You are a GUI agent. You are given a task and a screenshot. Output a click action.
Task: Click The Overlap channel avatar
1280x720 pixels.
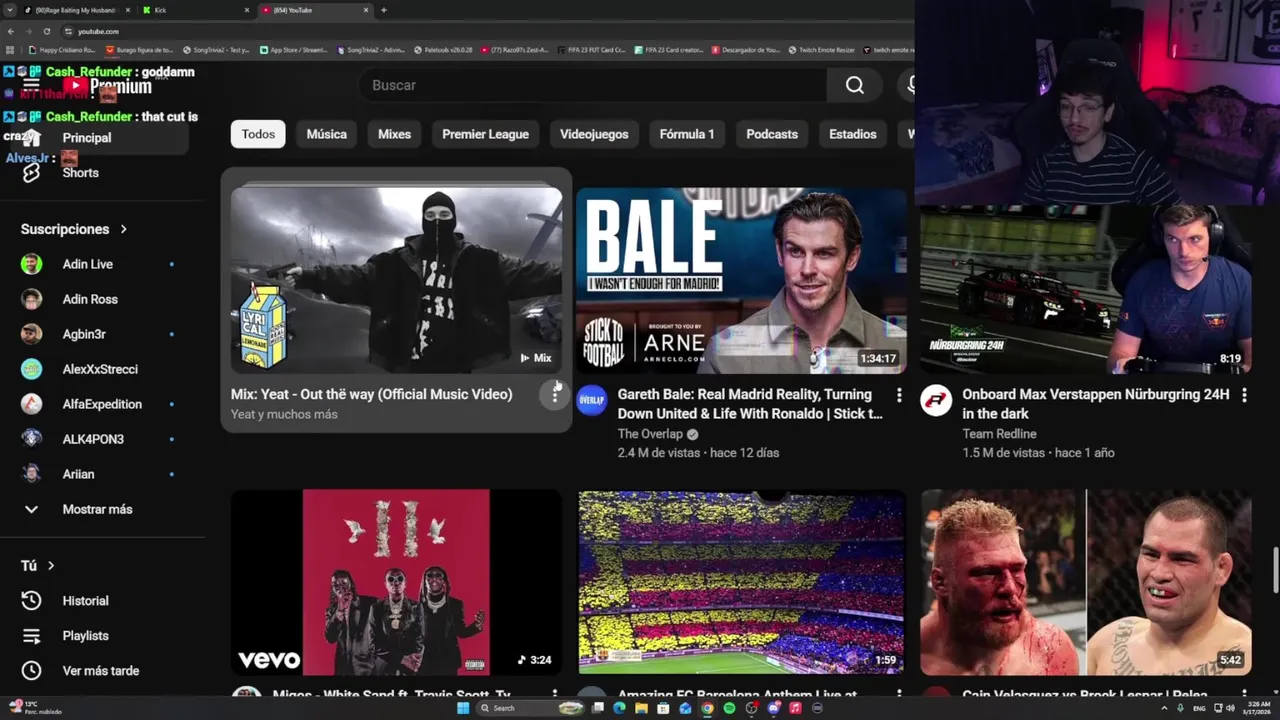pos(591,400)
